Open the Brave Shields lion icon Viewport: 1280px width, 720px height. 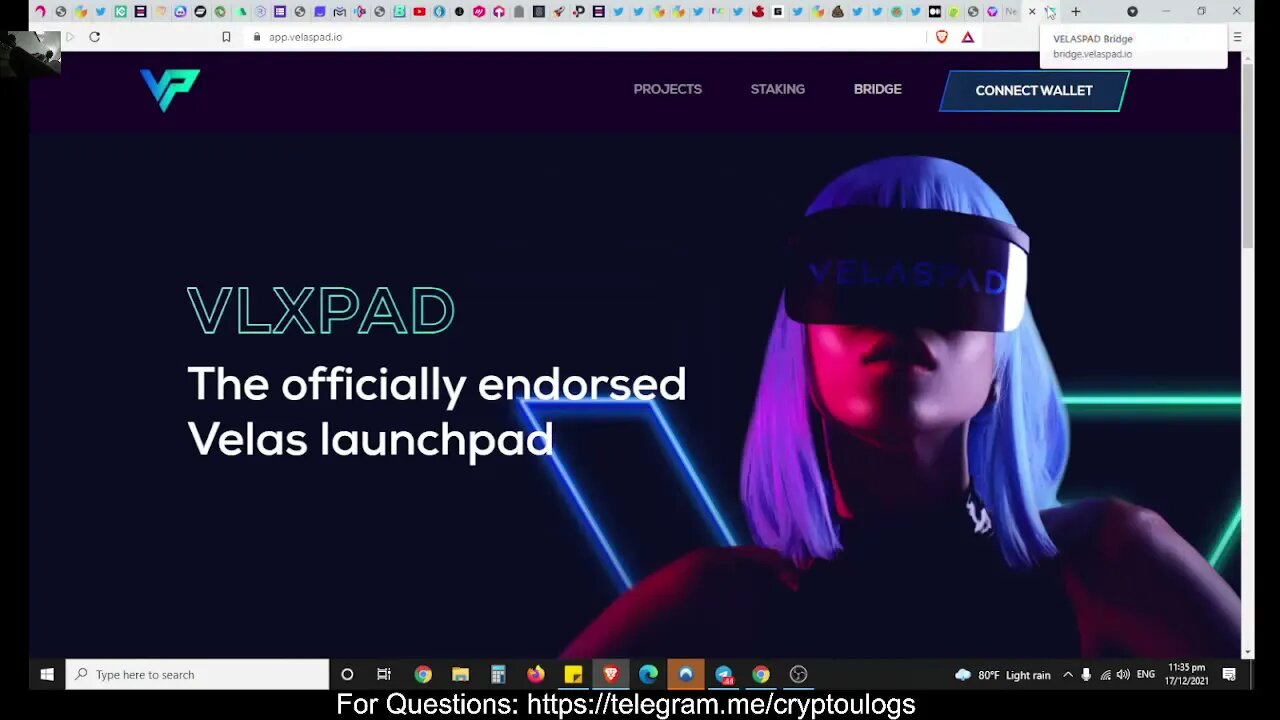(x=941, y=37)
